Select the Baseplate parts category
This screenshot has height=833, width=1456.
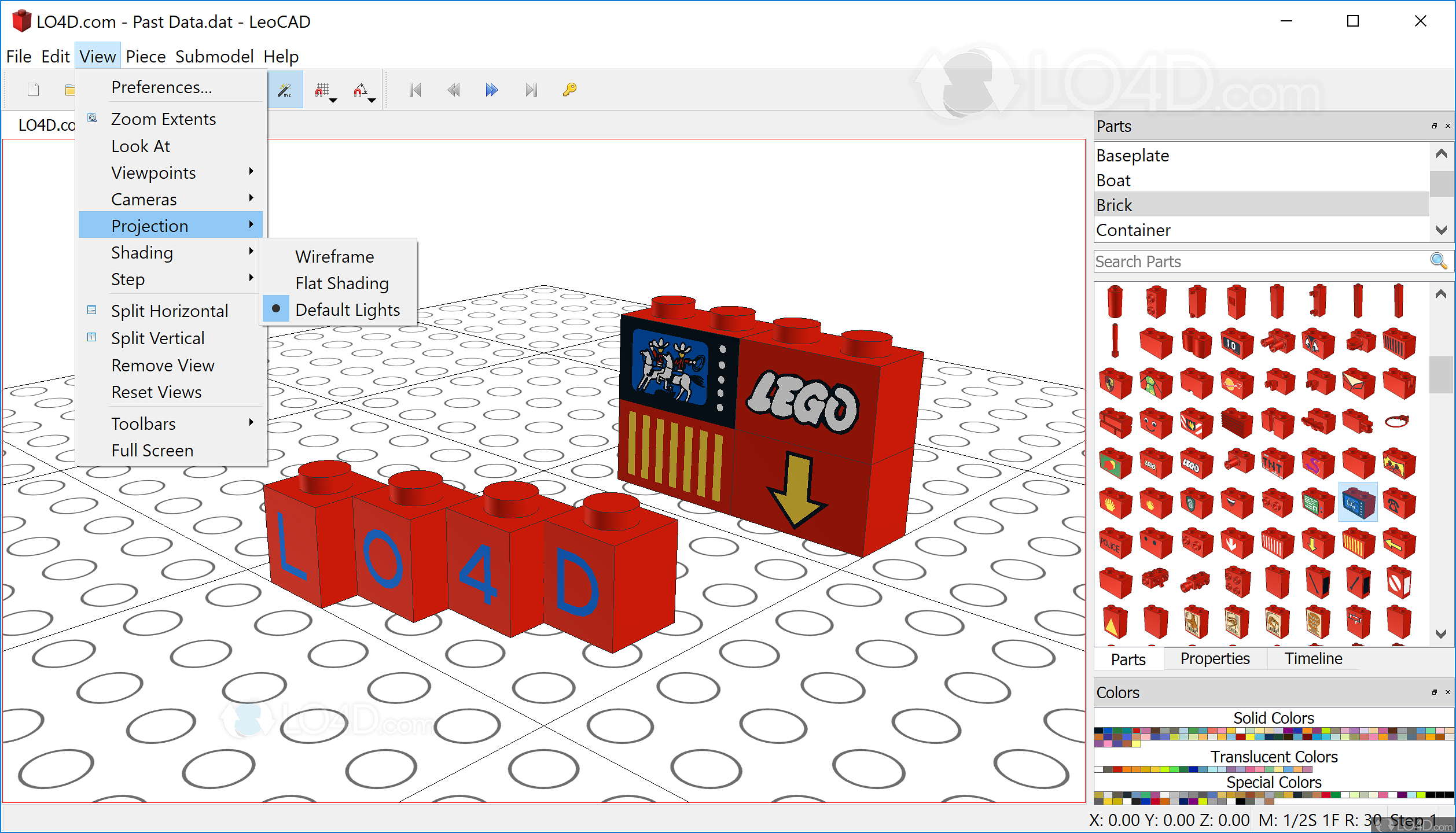click(1133, 156)
